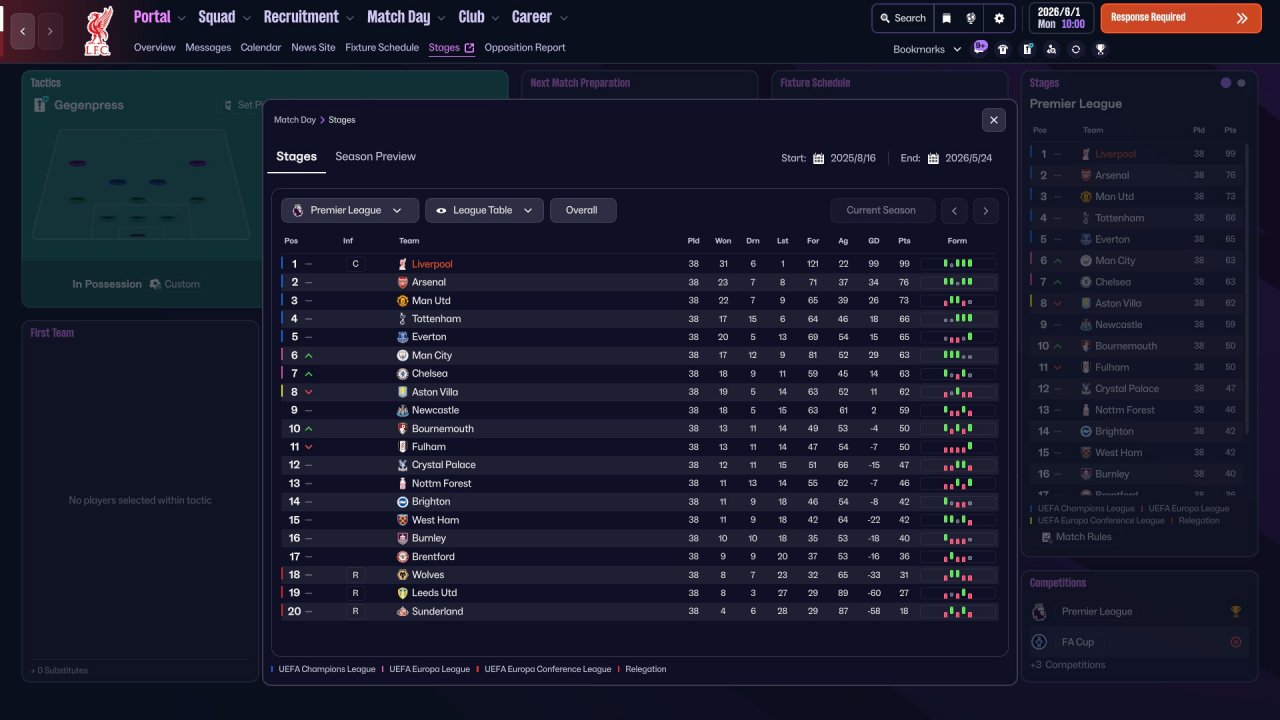Open the News Site submenu item

coord(314,48)
